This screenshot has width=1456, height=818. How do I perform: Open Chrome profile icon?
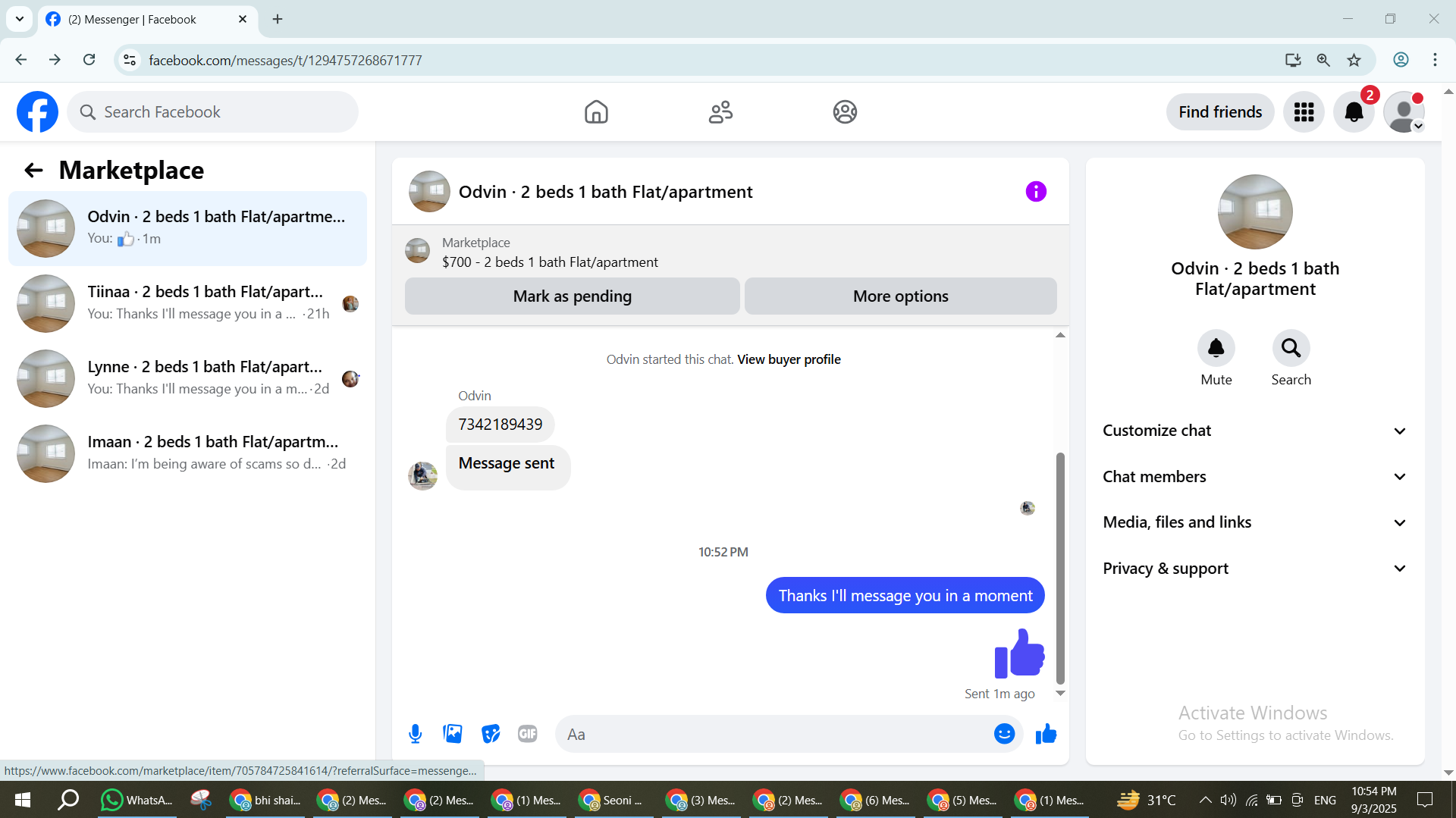coord(1401,60)
